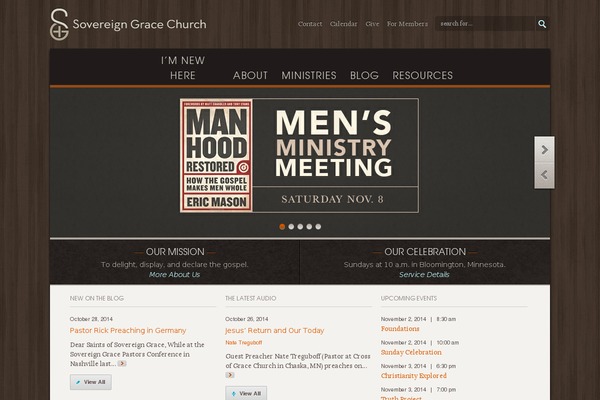
Task: Open the MINISTRIES menu
Action: pos(309,75)
